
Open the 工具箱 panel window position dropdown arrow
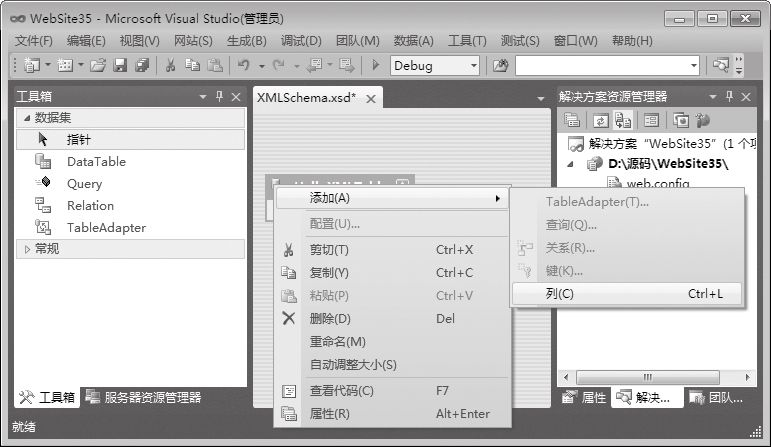(x=203, y=97)
